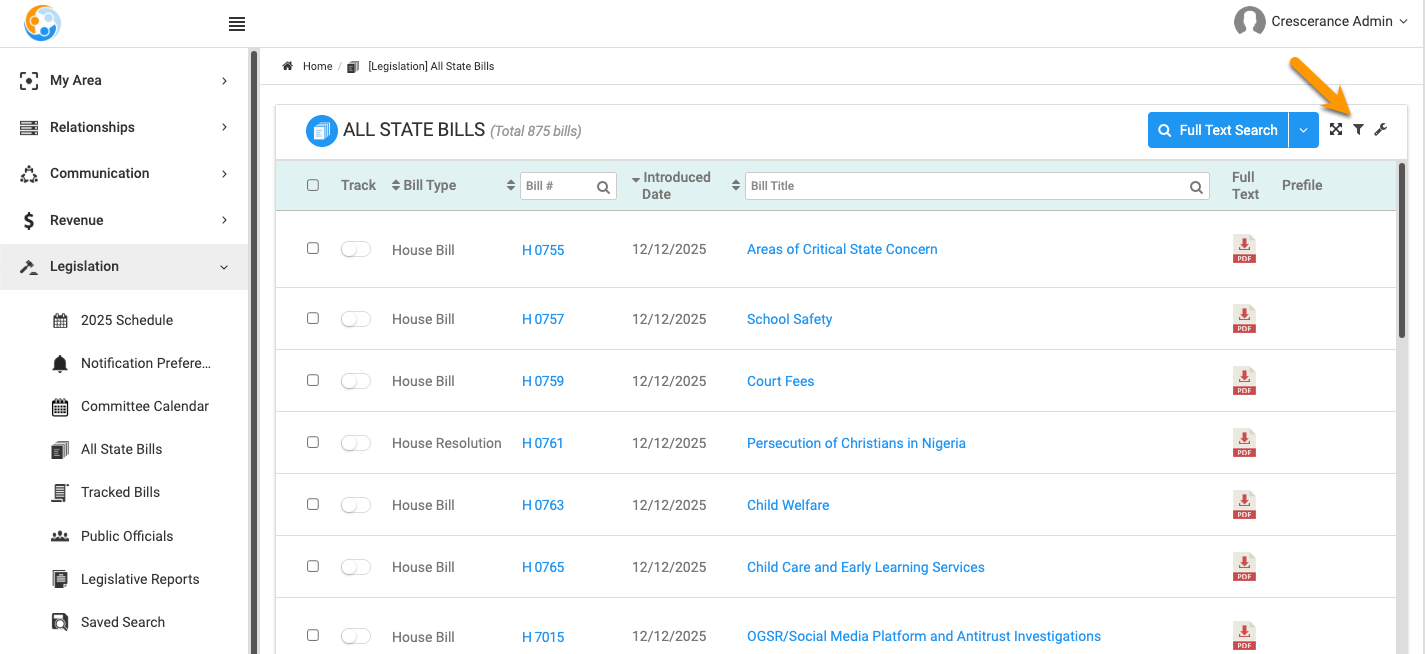Click House Resolution bill type text
The width and height of the screenshot is (1425, 654).
[x=446, y=443]
